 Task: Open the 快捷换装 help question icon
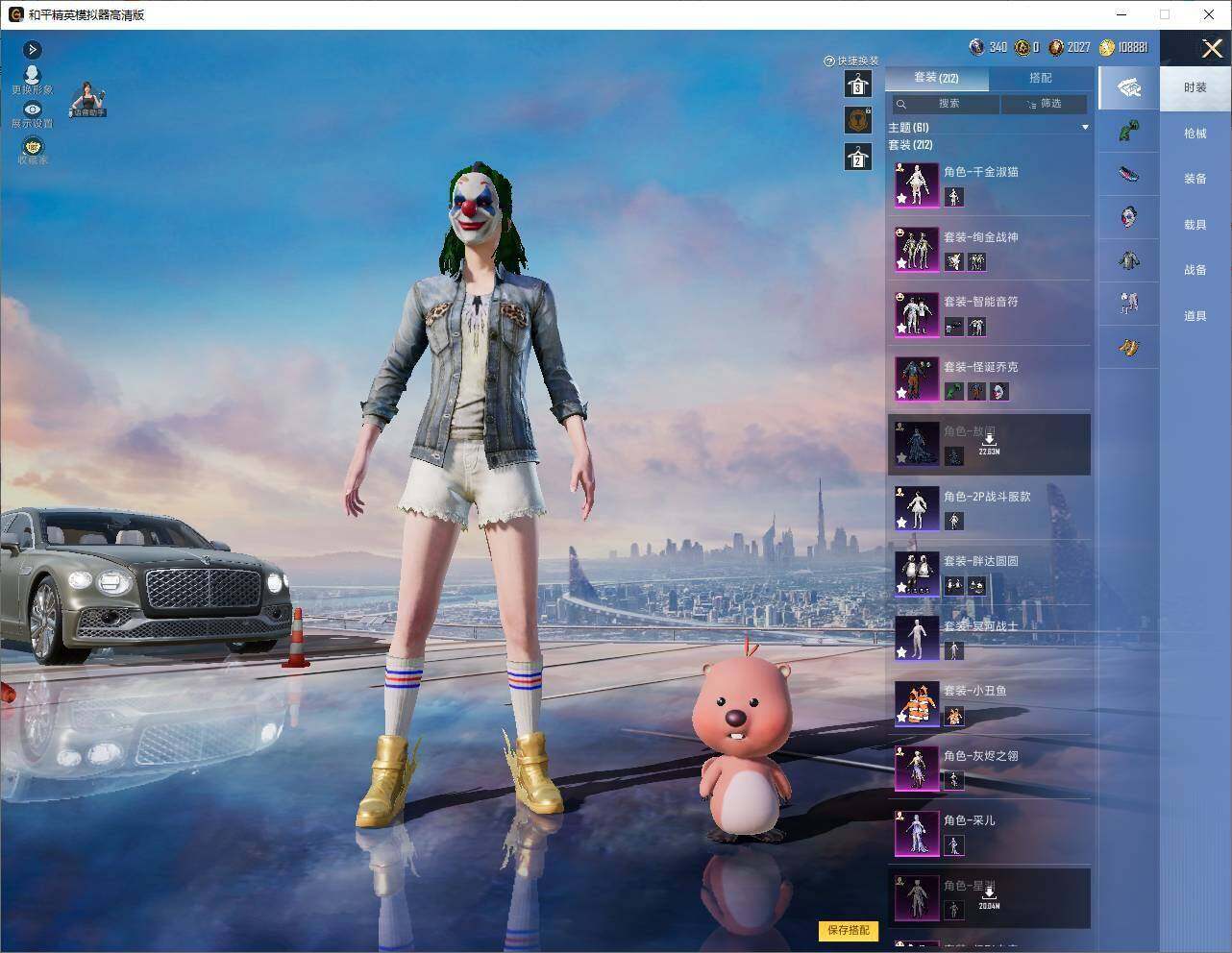click(828, 61)
